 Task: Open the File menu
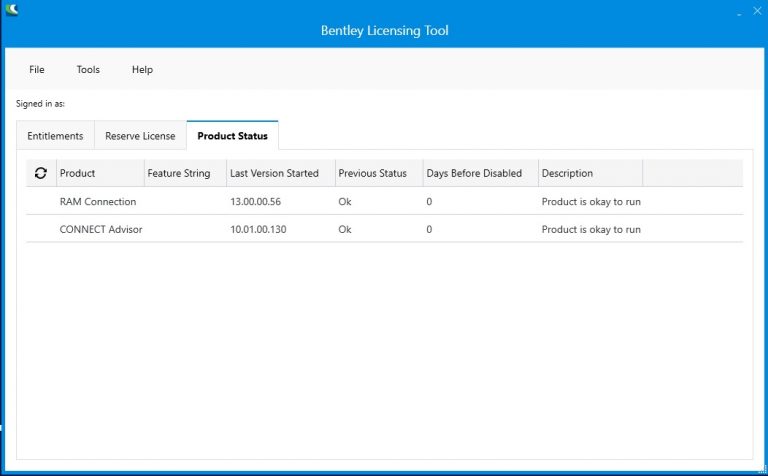tap(37, 70)
